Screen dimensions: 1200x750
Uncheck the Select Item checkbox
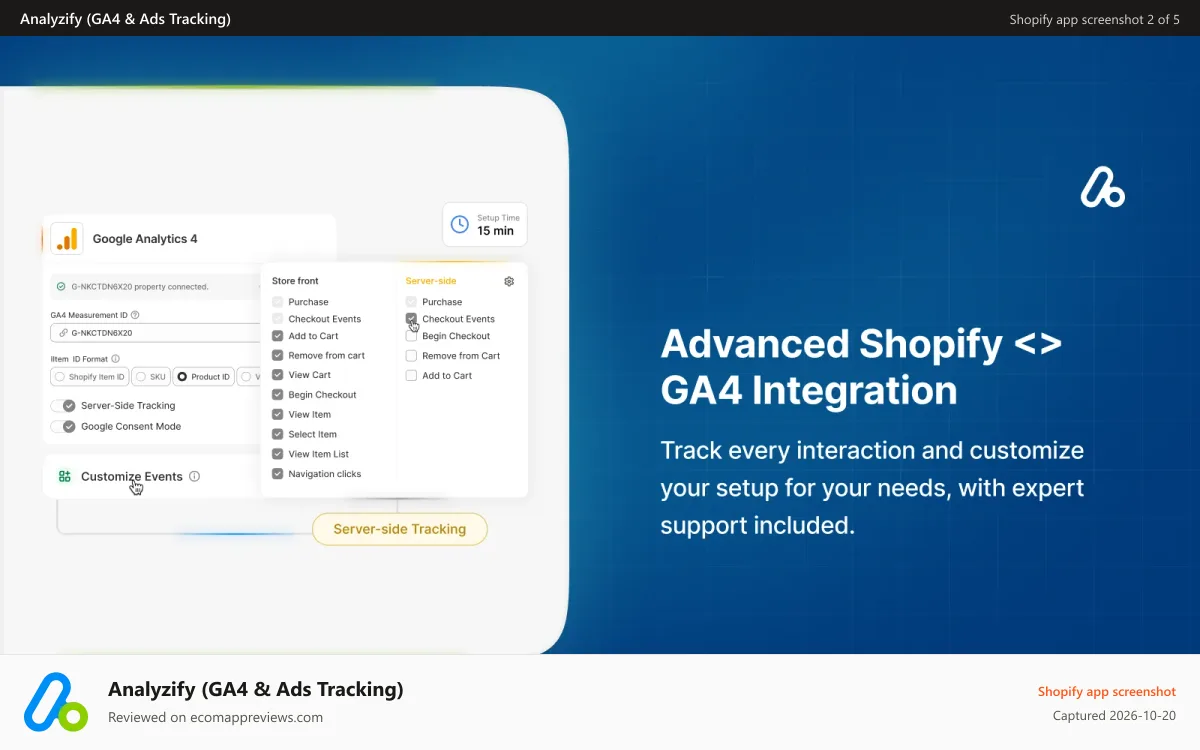[278, 434]
